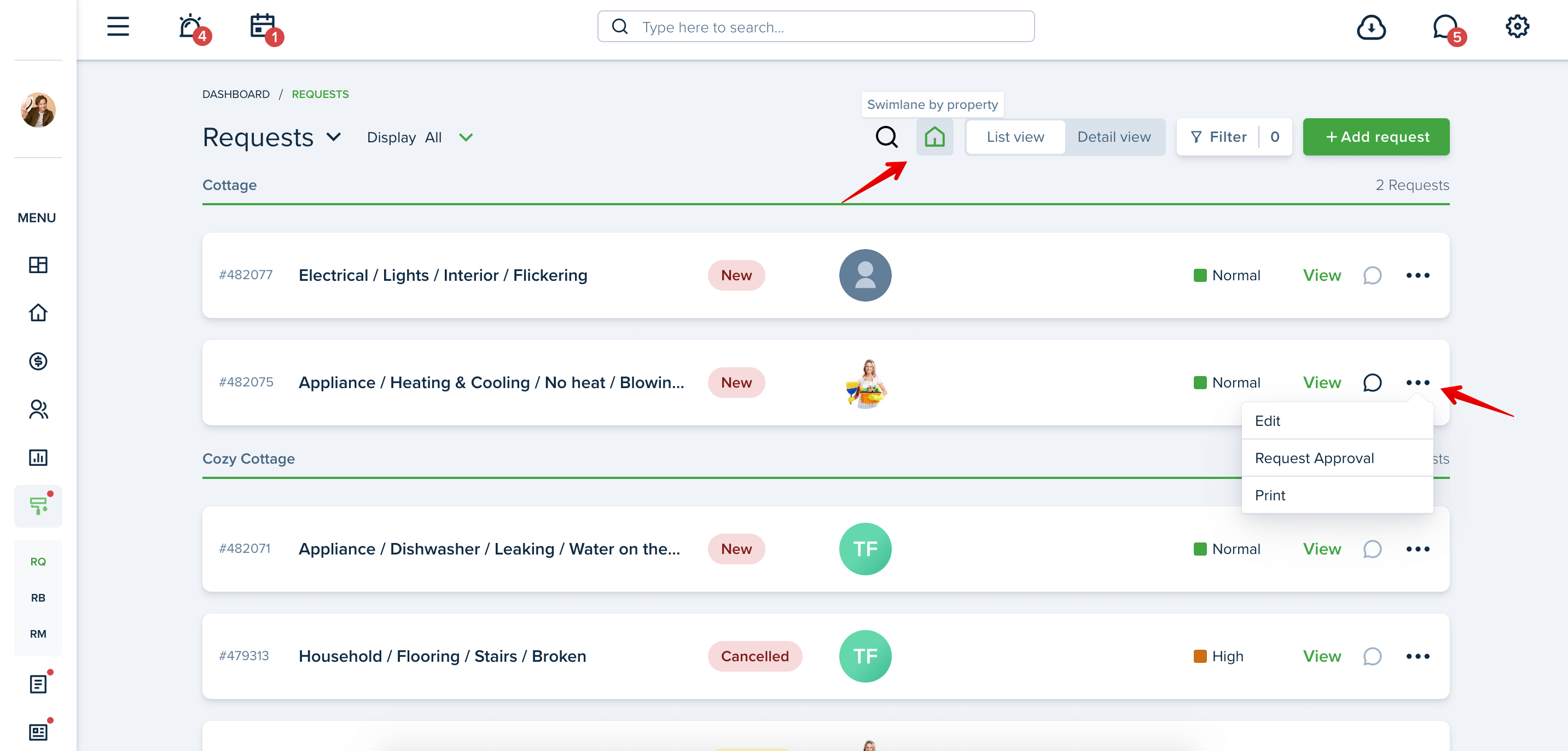Go to DASHBOARD breadcrumb
This screenshot has width=1568, height=751.
(x=236, y=94)
